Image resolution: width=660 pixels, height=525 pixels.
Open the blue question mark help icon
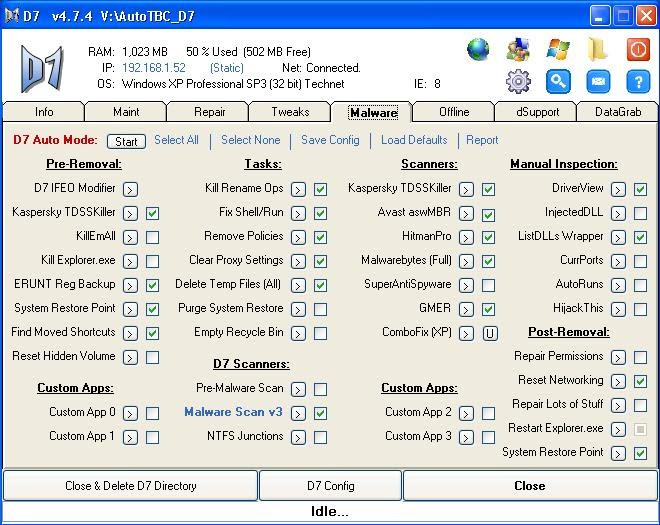coord(638,81)
